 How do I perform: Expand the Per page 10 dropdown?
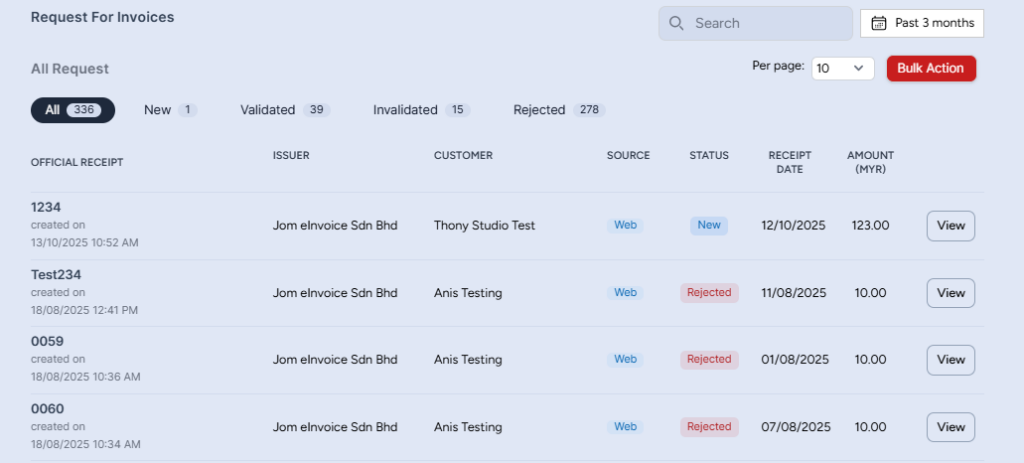843,68
